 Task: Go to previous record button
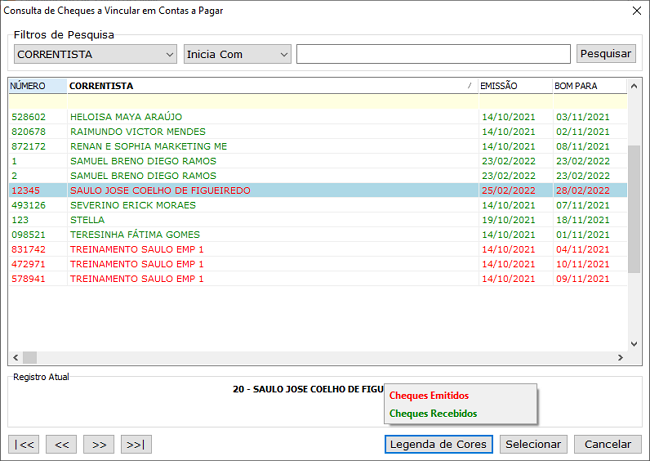61,444
